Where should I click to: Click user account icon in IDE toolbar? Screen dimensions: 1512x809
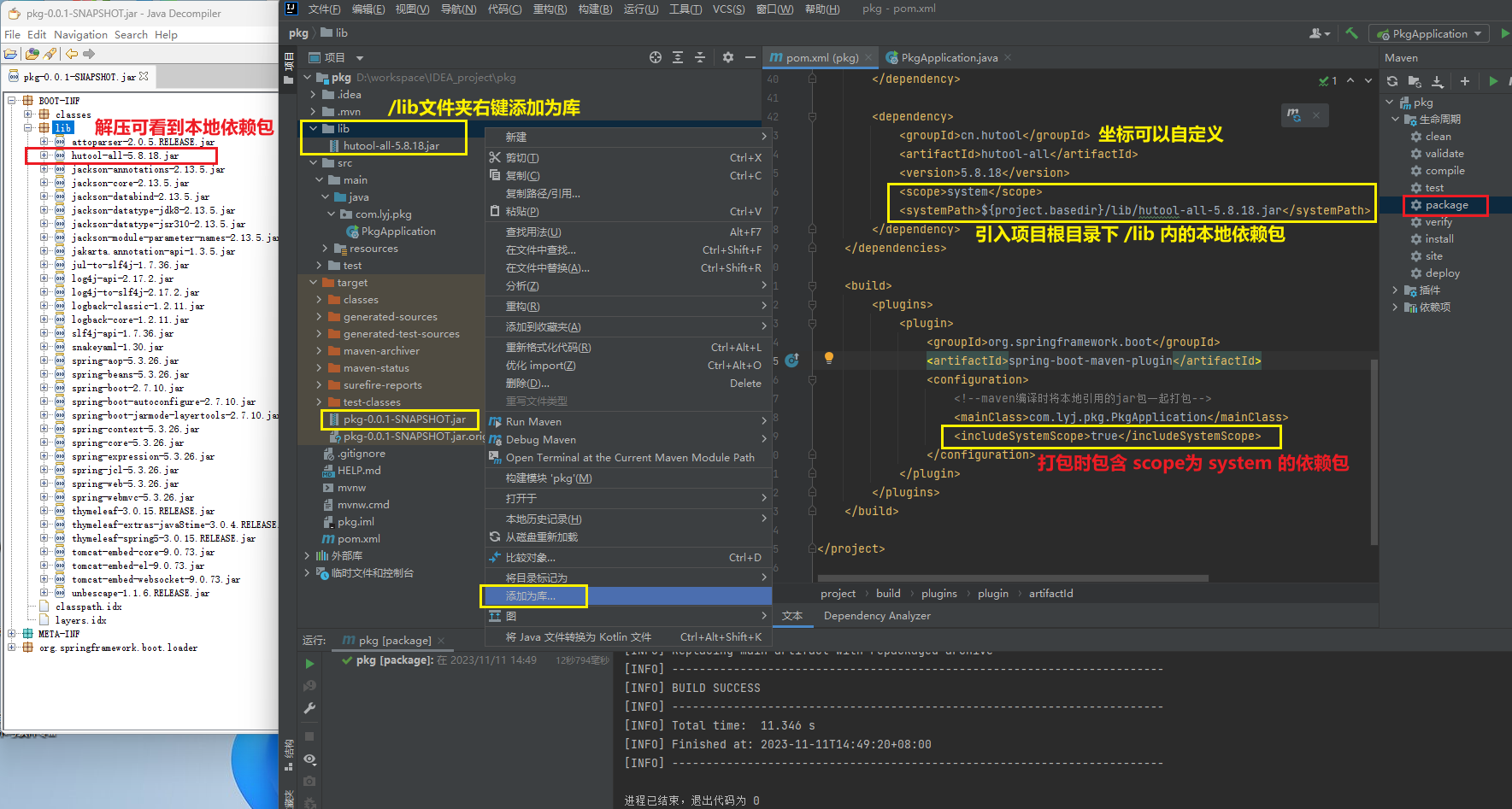tap(1320, 33)
